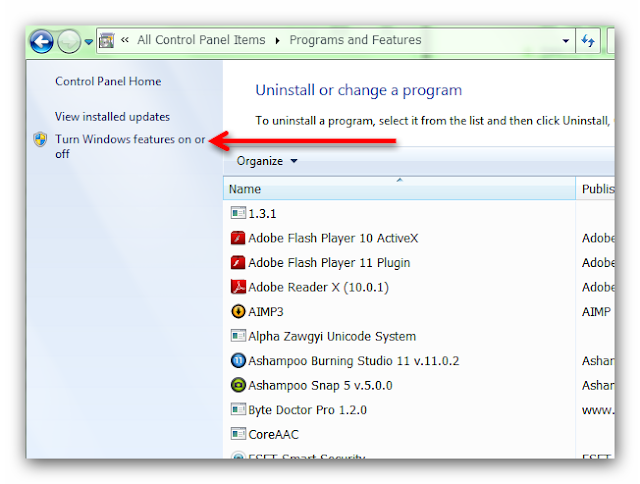Open the recent pages dropdown arrow
Screen dimensions: 640x484
click(x=89, y=42)
